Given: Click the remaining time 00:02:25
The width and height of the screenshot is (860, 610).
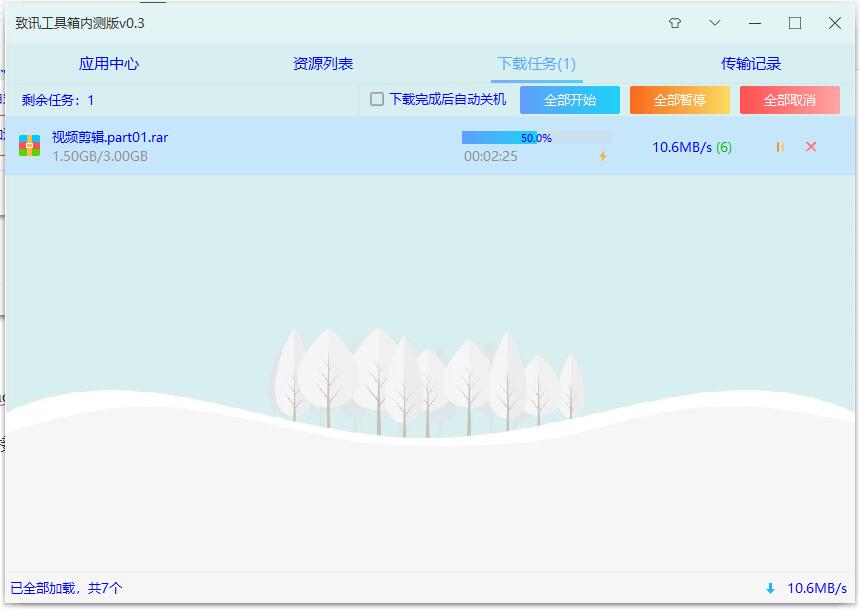Looking at the screenshot, I should tap(490, 156).
